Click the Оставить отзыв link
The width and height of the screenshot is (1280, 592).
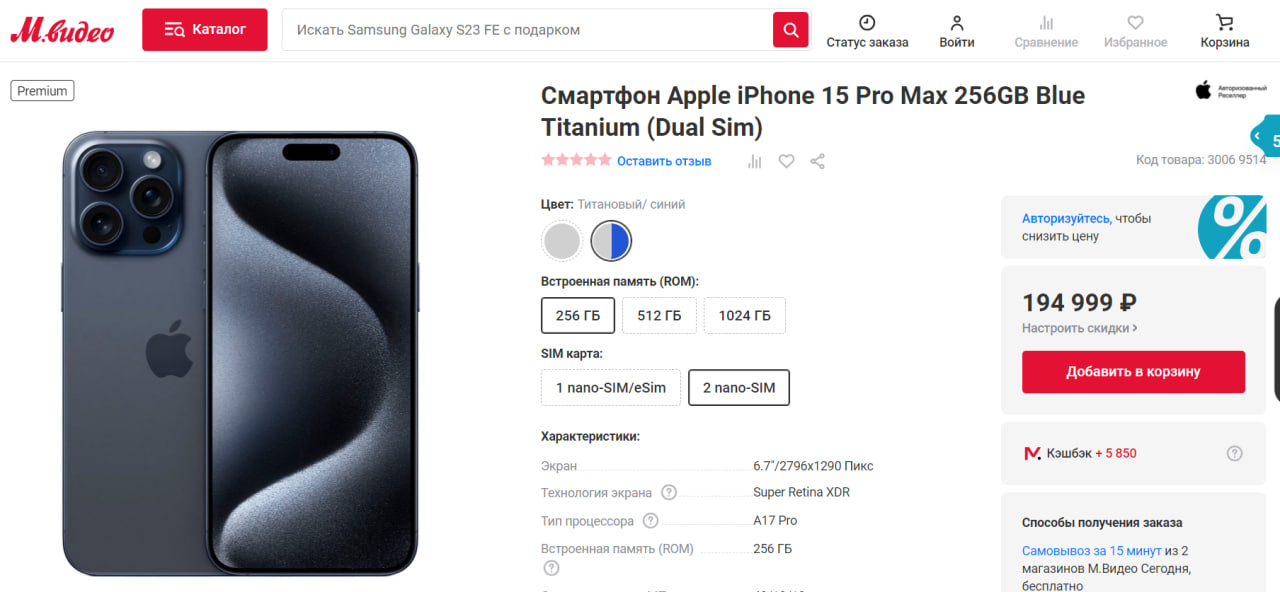(664, 161)
